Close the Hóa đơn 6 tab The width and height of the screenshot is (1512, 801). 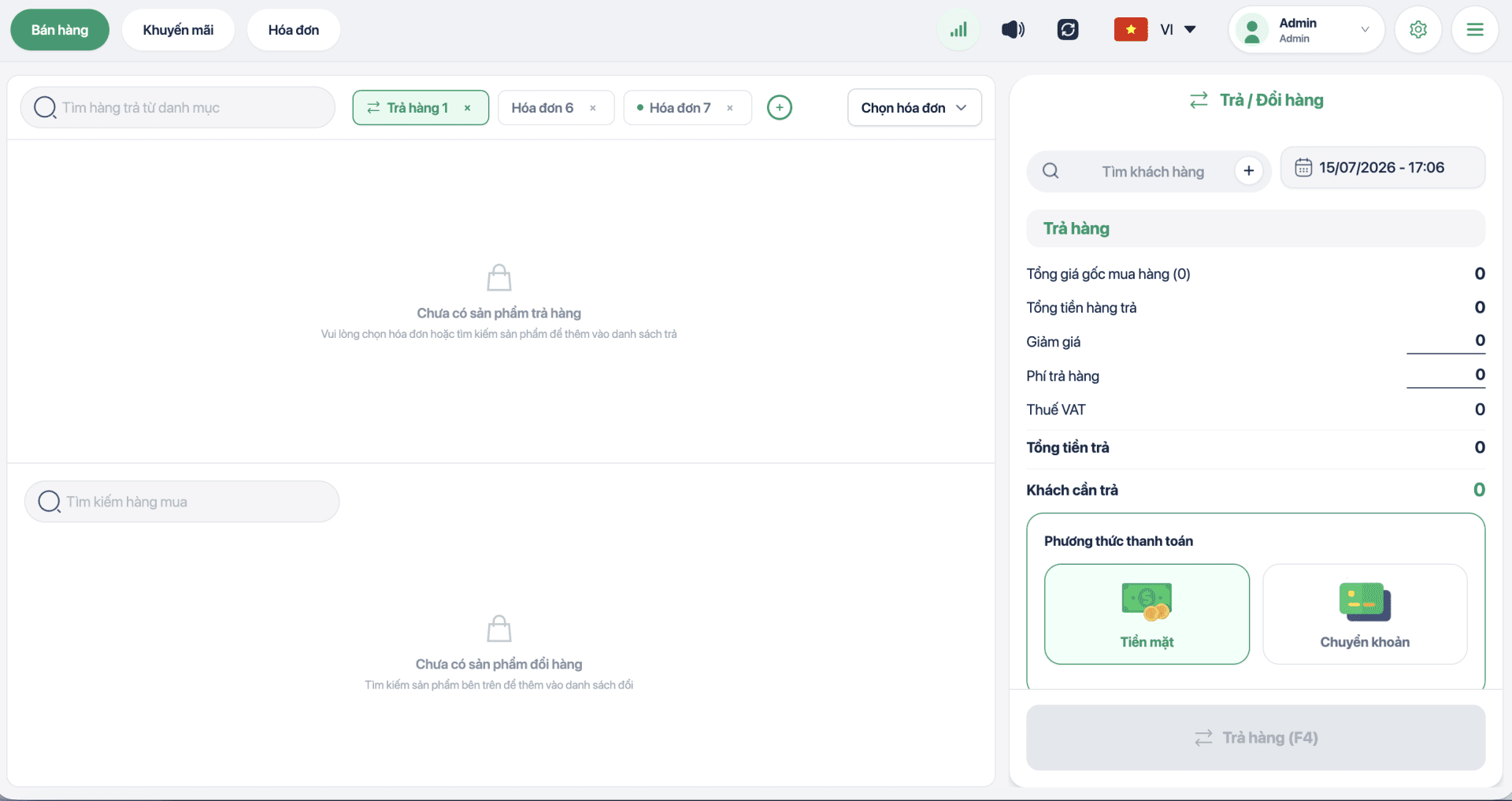coord(593,108)
